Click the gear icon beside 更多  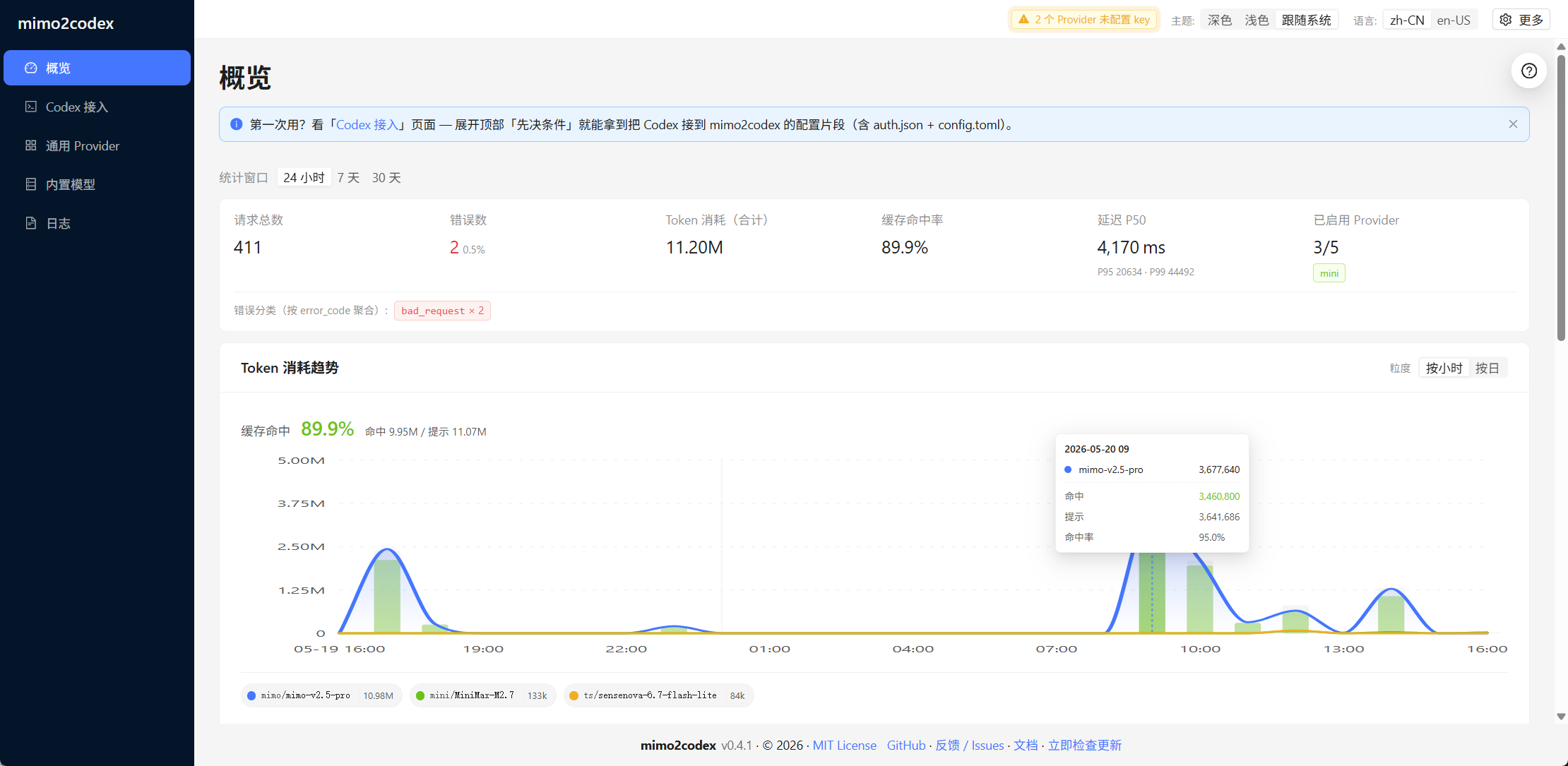pyautogui.click(x=1506, y=20)
